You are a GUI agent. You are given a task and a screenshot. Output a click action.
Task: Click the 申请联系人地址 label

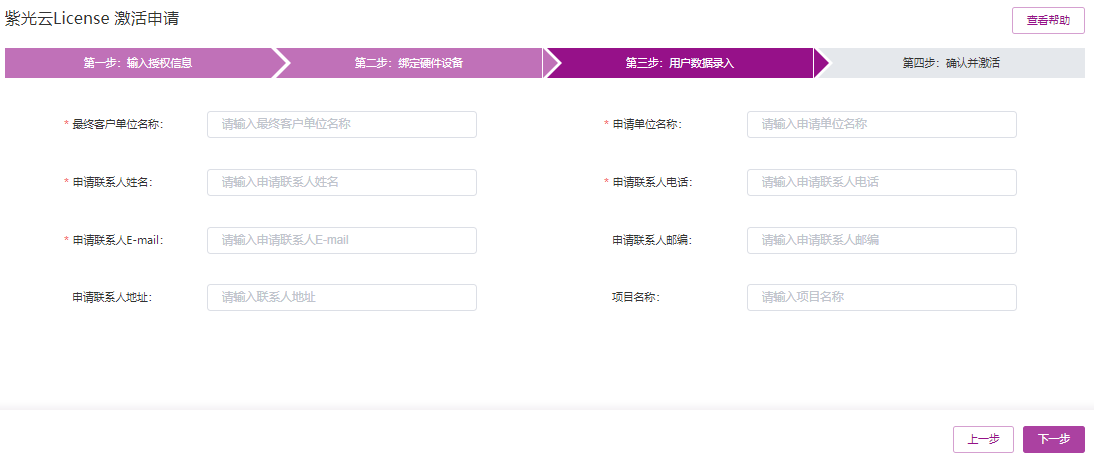[x=112, y=298]
